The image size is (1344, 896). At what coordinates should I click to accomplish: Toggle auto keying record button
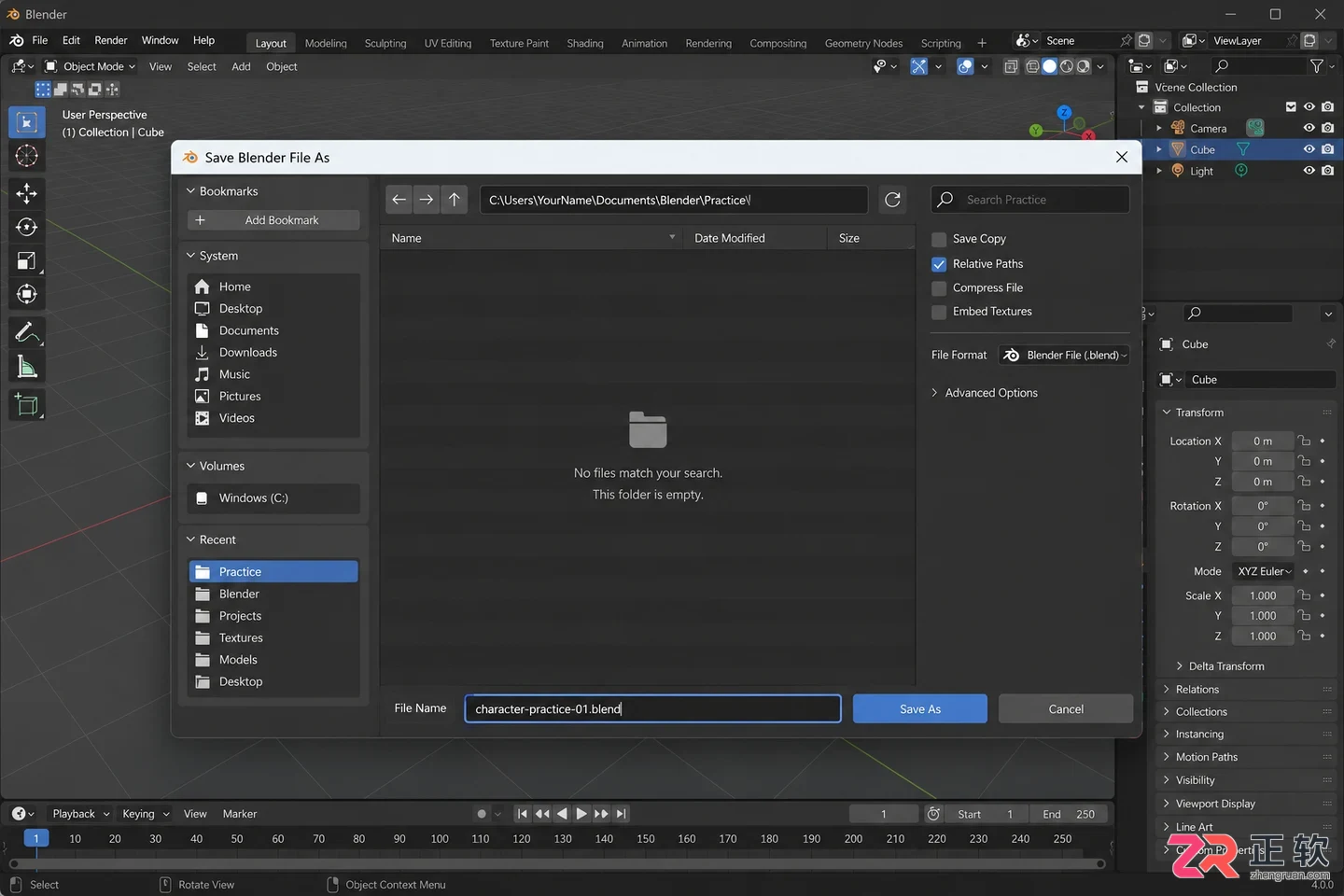coord(482,814)
